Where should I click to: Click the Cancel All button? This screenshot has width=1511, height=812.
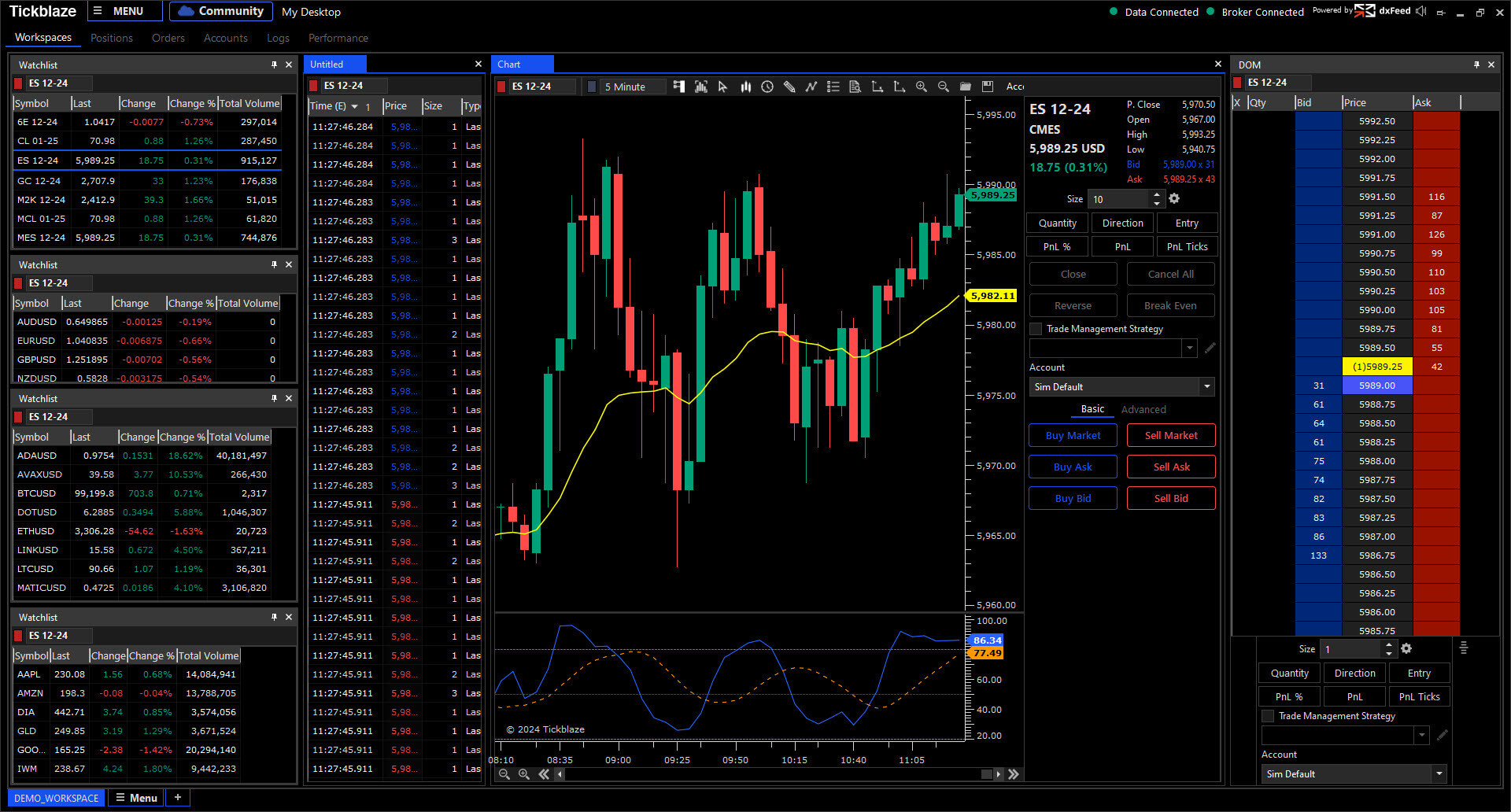pyautogui.click(x=1170, y=273)
